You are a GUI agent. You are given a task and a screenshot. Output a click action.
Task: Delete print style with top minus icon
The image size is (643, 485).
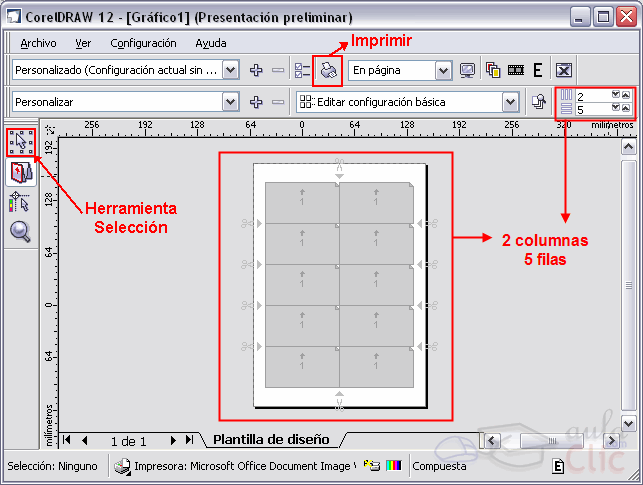278,70
